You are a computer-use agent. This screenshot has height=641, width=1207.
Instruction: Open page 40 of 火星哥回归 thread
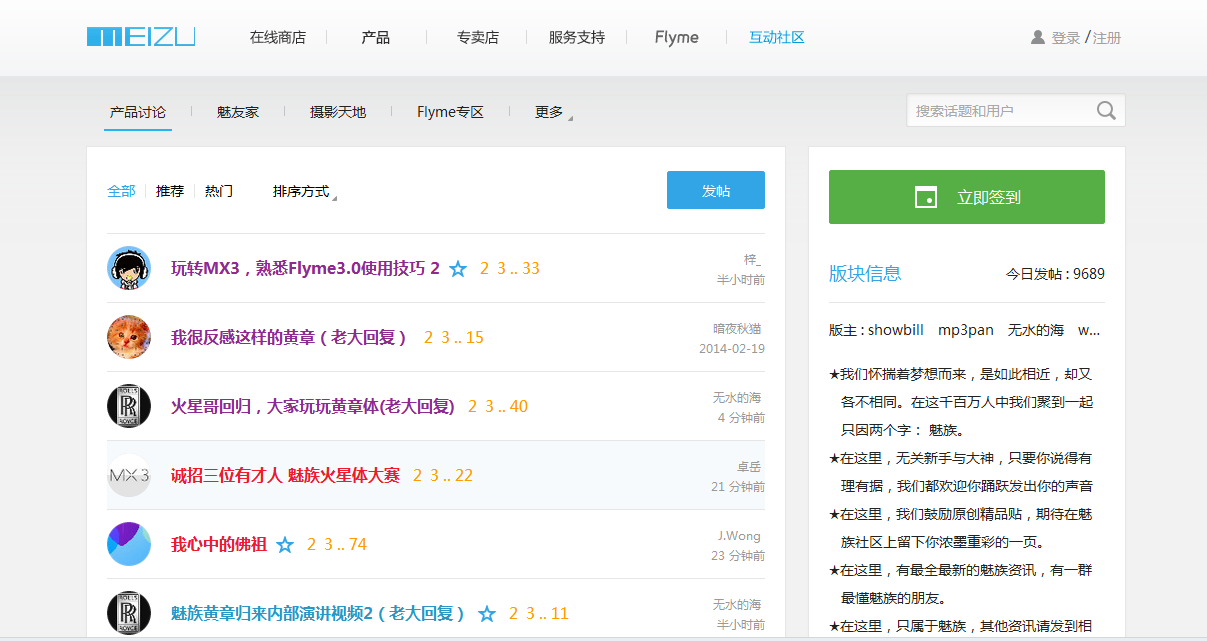coord(518,407)
